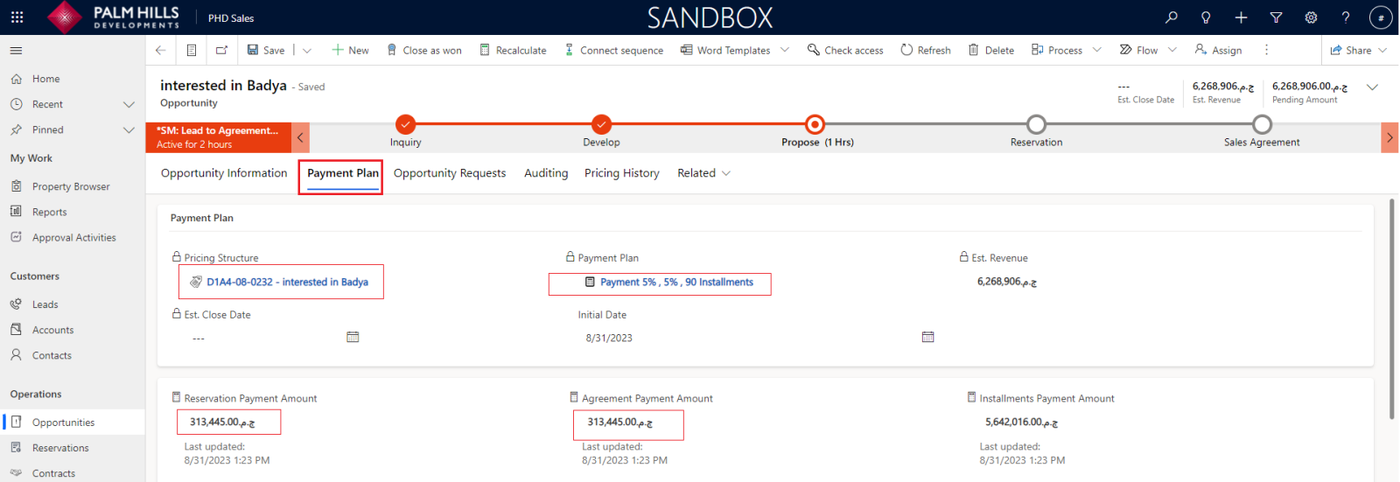Switch to Opportunity Information tab
Viewport: 1400px width, 482px height.
pos(224,173)
